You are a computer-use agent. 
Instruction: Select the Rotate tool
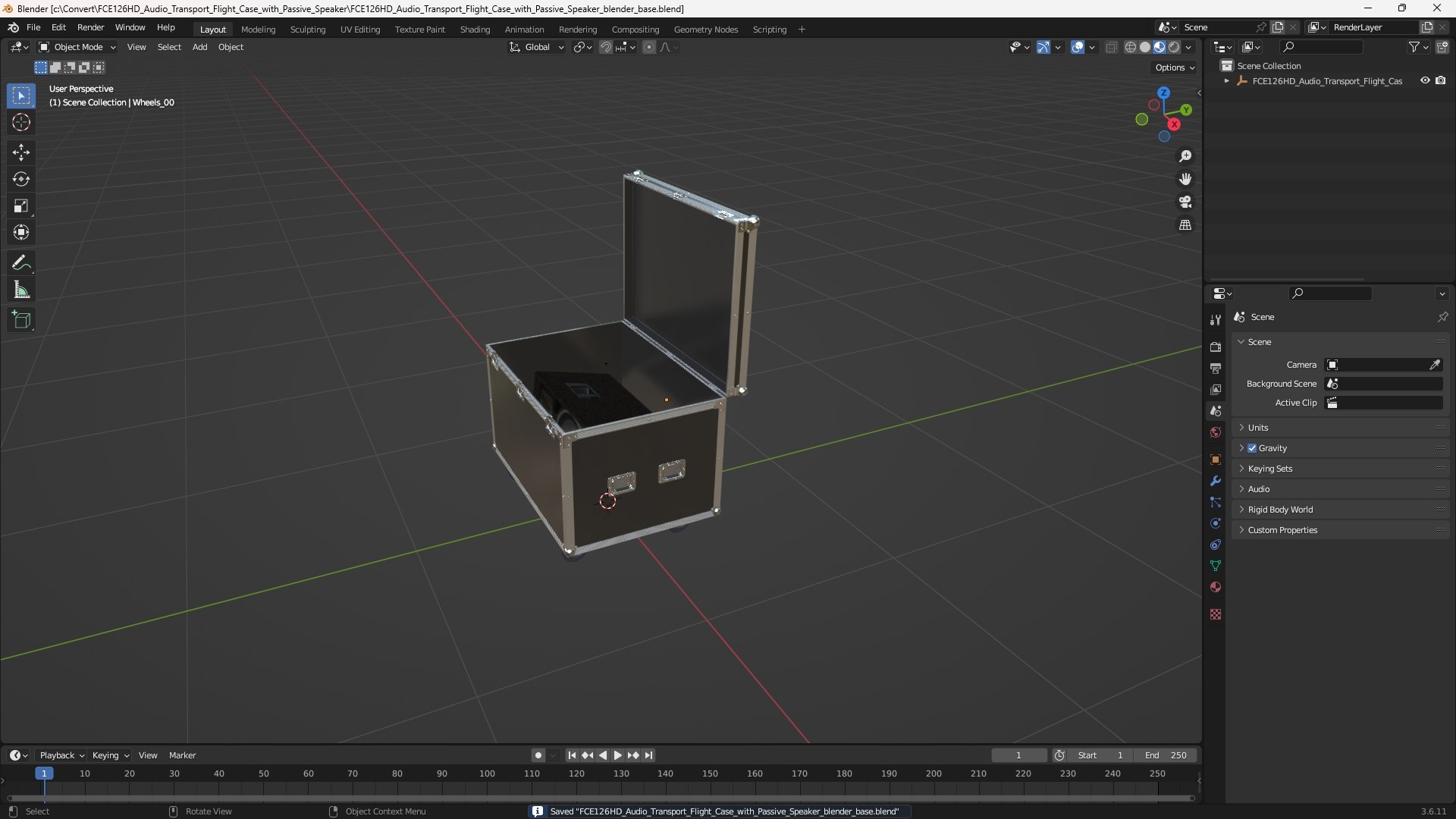click(x=21, y=179)
